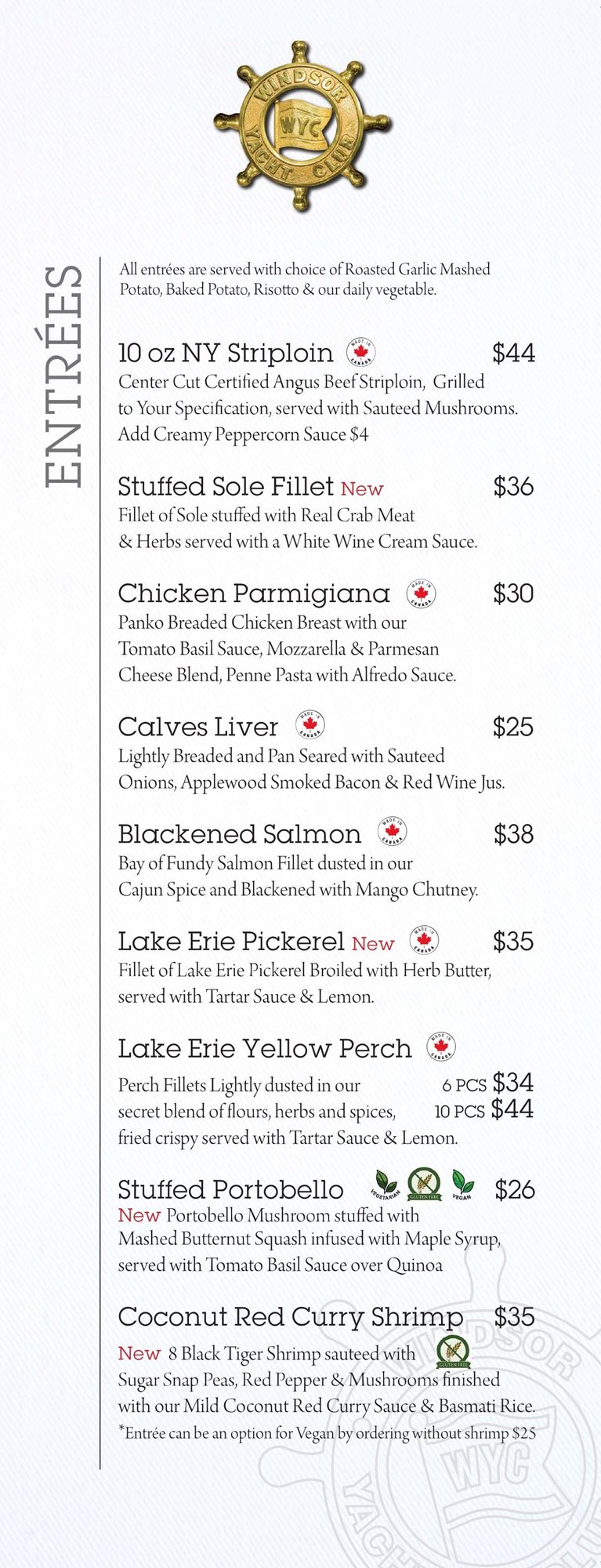Click the red New tag beside Stuffed Sole Fillet
This screenshot has height=1568, width=601.
coord(362,489)
